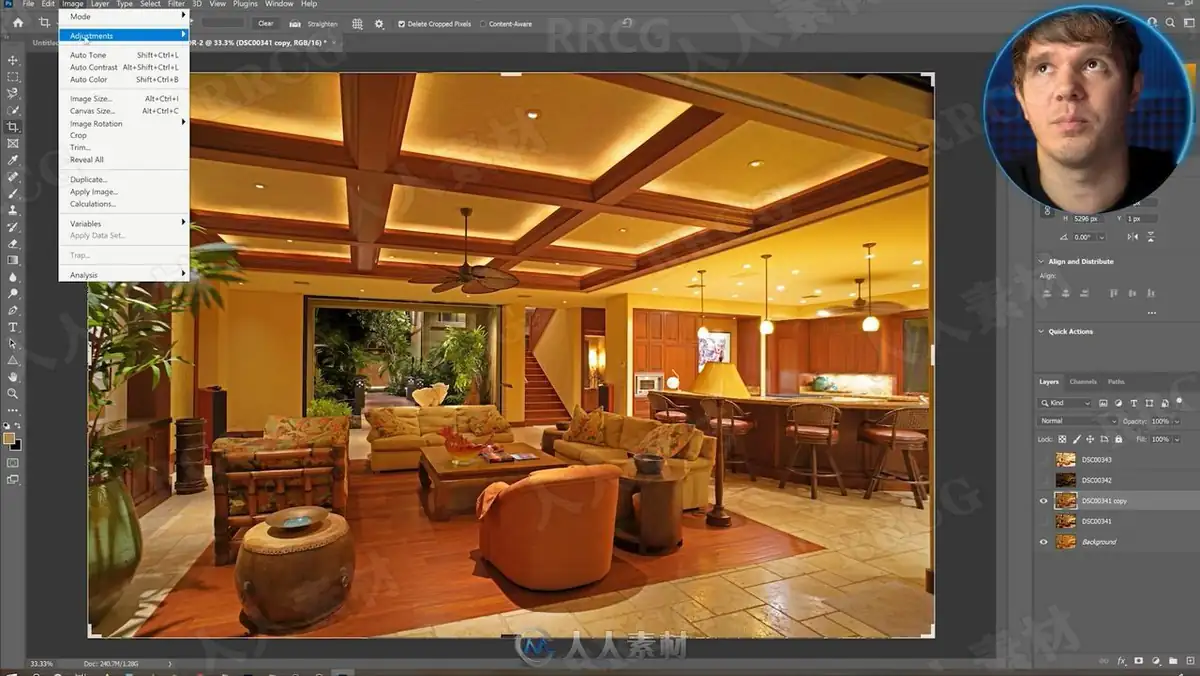Open the layer Kind filter dropdown
Image resolution: width=1200 pixels, height=676 pixels.
tap(1065, 403)
